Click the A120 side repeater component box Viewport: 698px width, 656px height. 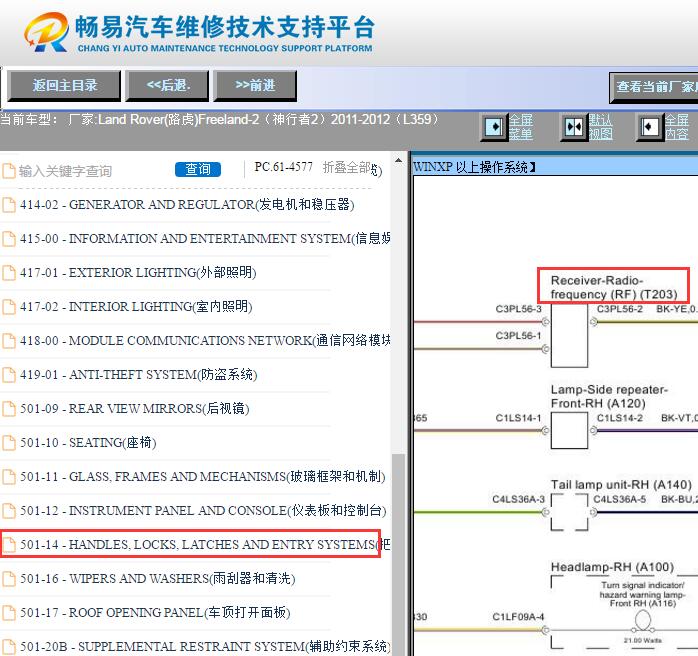coord(569,430)
